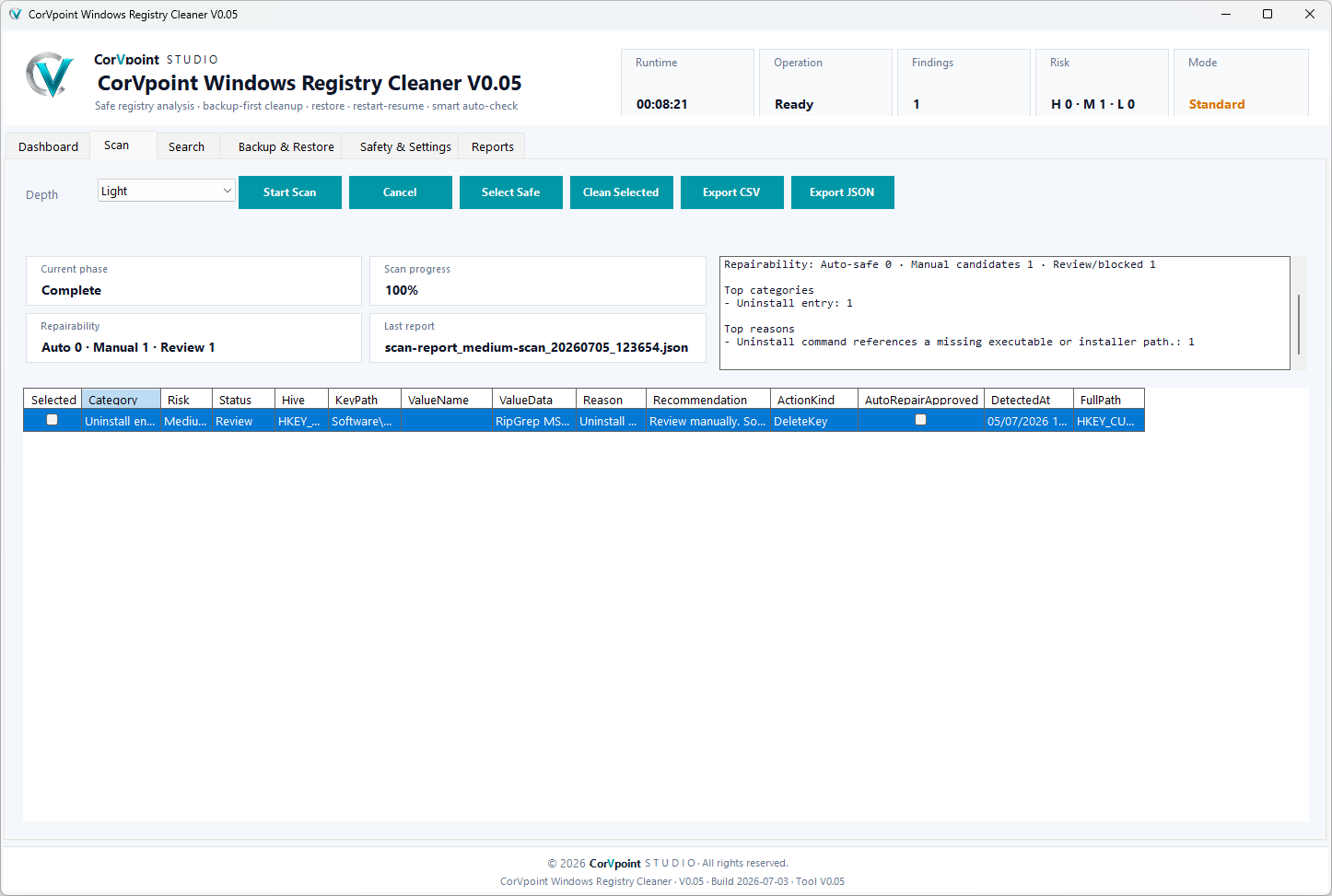
Task: Sort by the AutoRepairApproved column header
Action: coord(921,400)
